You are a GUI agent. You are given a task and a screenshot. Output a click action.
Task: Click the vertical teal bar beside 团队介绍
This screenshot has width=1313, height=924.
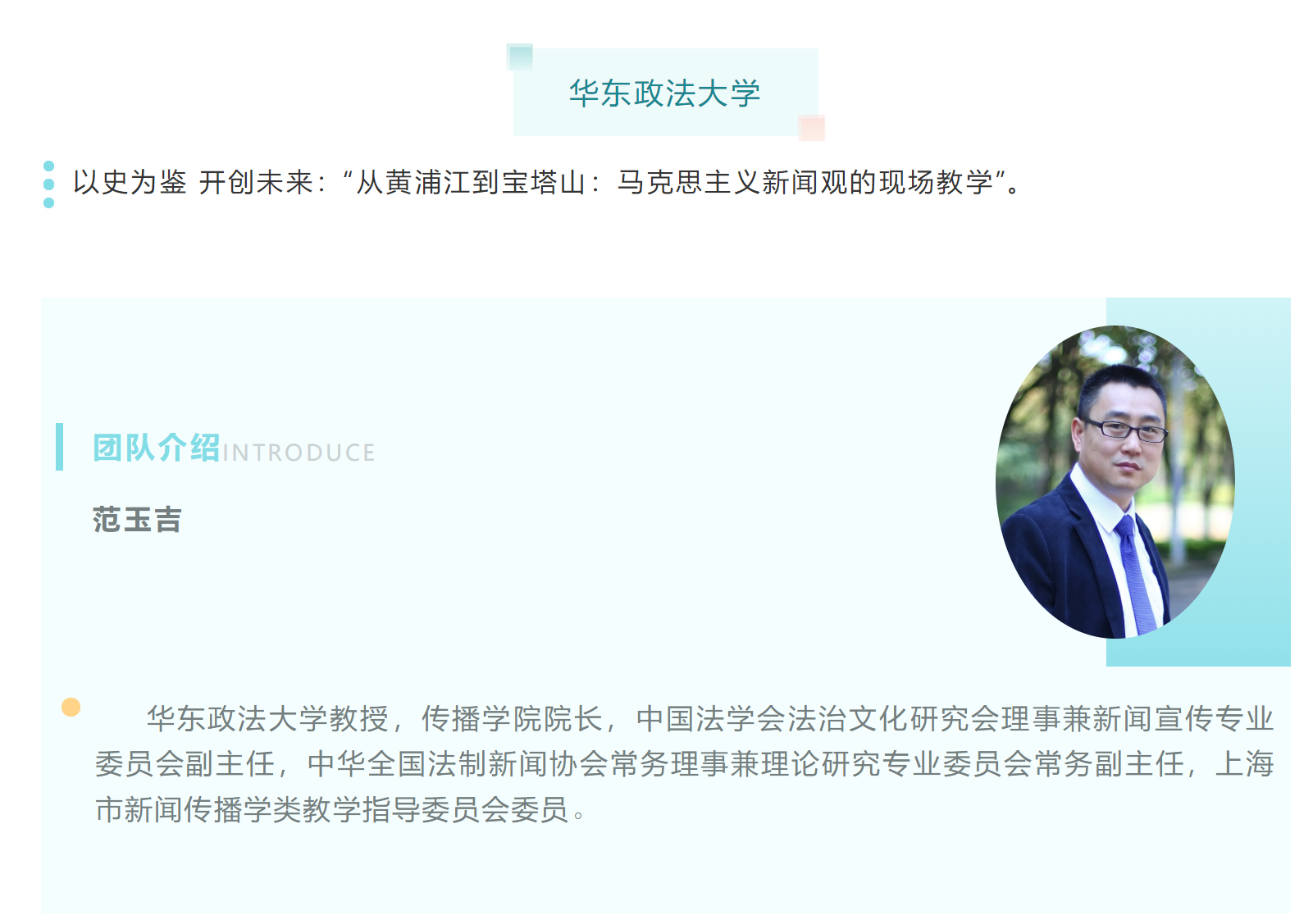pos(59,447)
